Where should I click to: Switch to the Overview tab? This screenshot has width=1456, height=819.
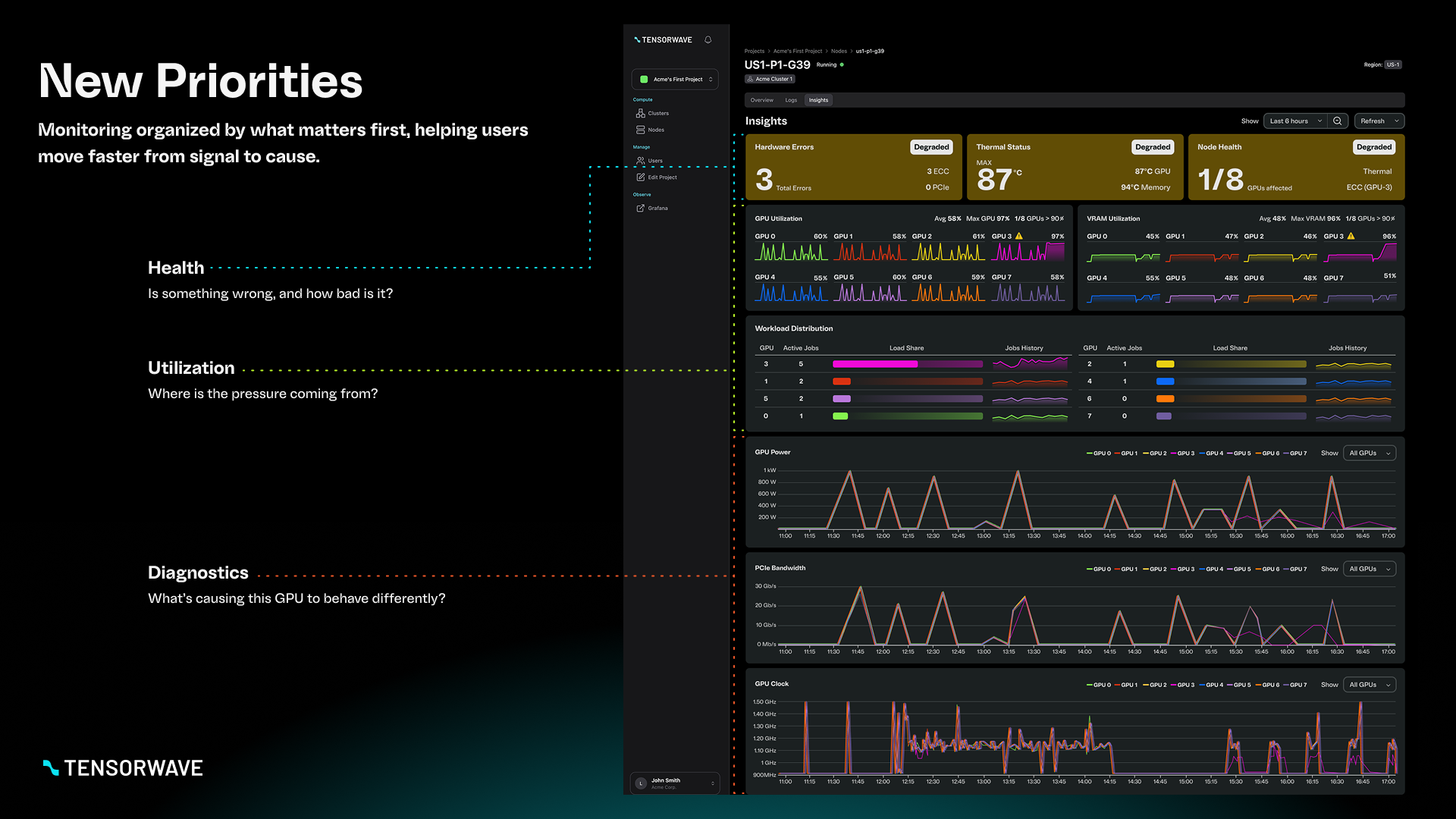tap(761, 100)
